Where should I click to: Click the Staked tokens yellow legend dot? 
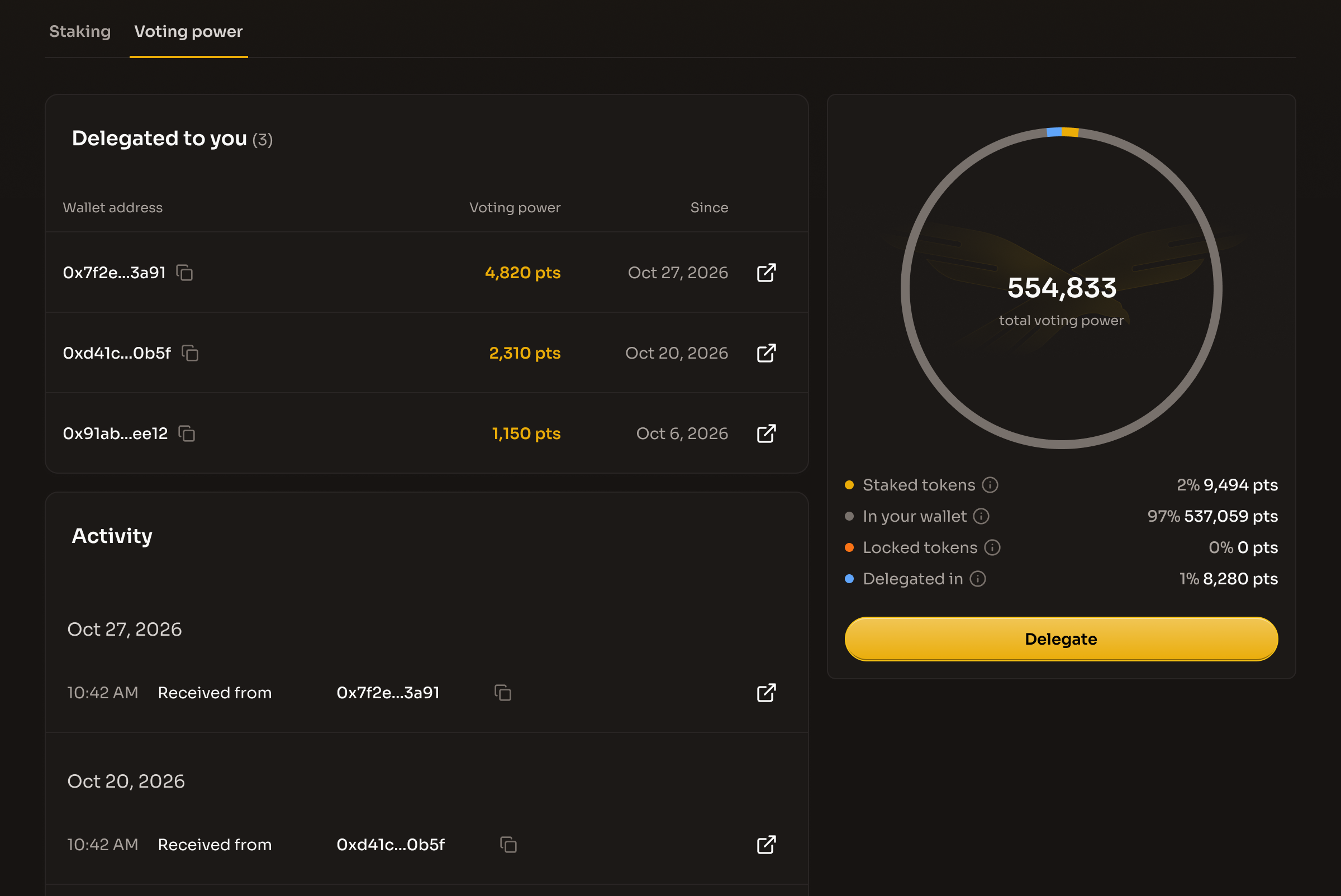pos(849,485)
